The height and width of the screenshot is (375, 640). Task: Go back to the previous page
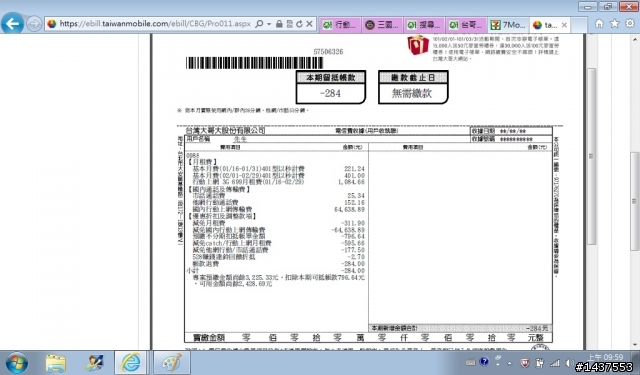tap(12, 23)
